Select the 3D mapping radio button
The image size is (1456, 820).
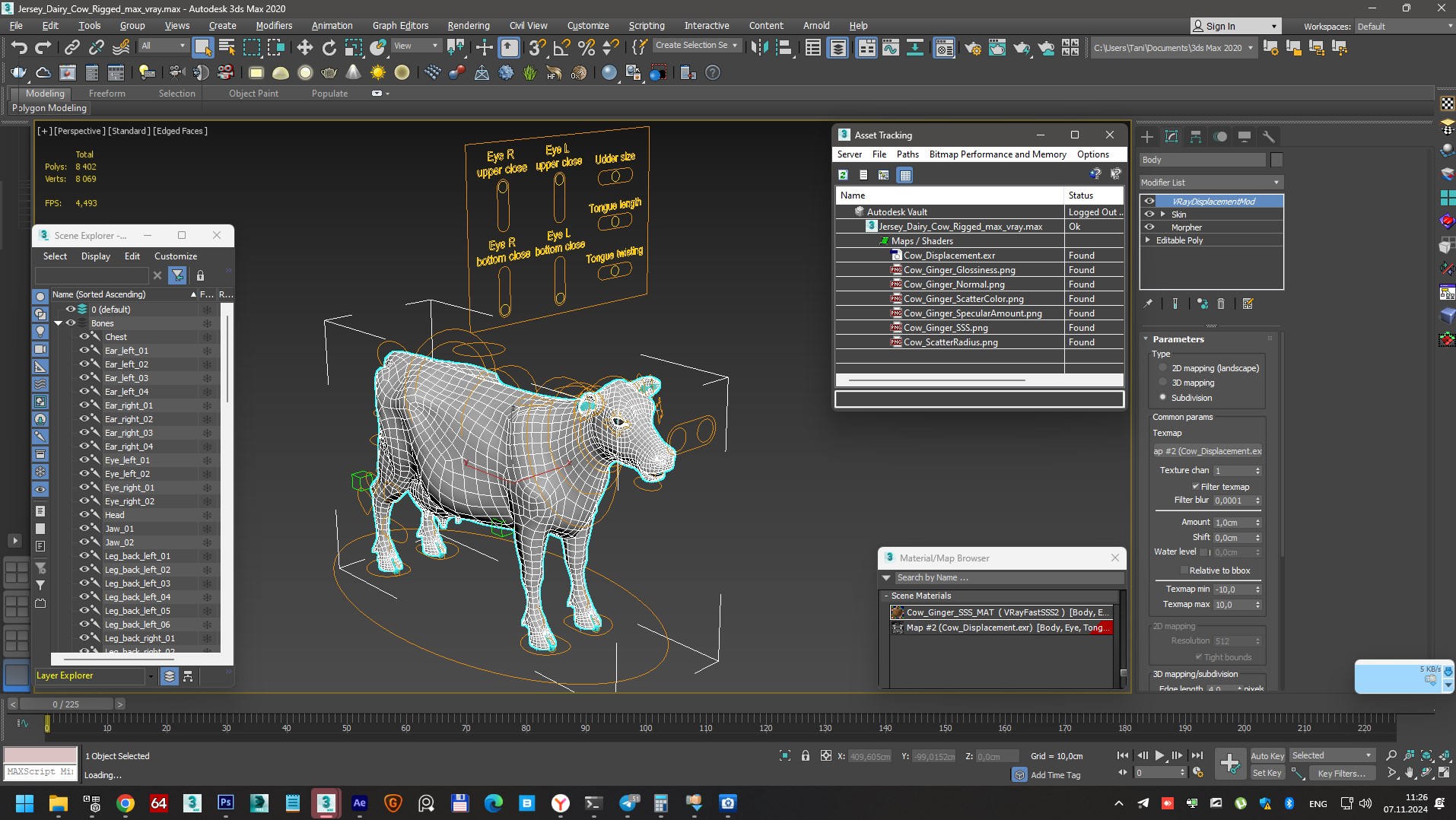[1162, 383]
